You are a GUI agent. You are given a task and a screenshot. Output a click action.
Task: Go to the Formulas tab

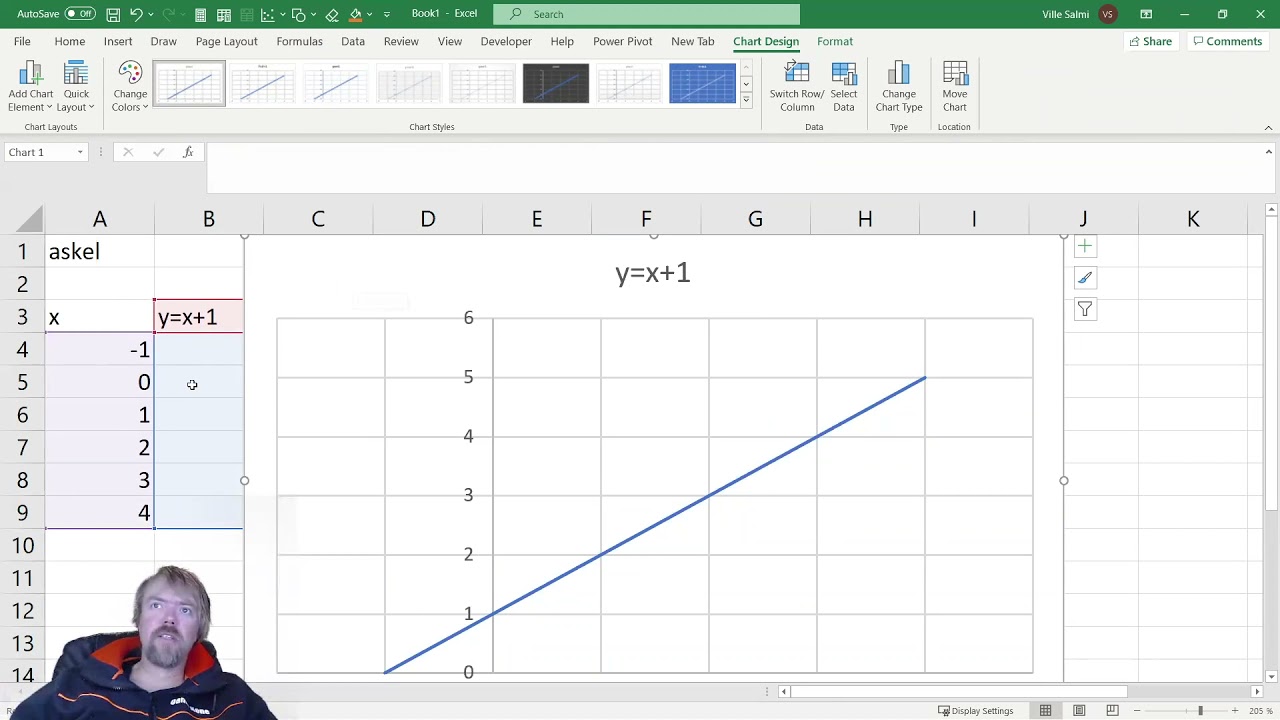[x=300, y=41]
